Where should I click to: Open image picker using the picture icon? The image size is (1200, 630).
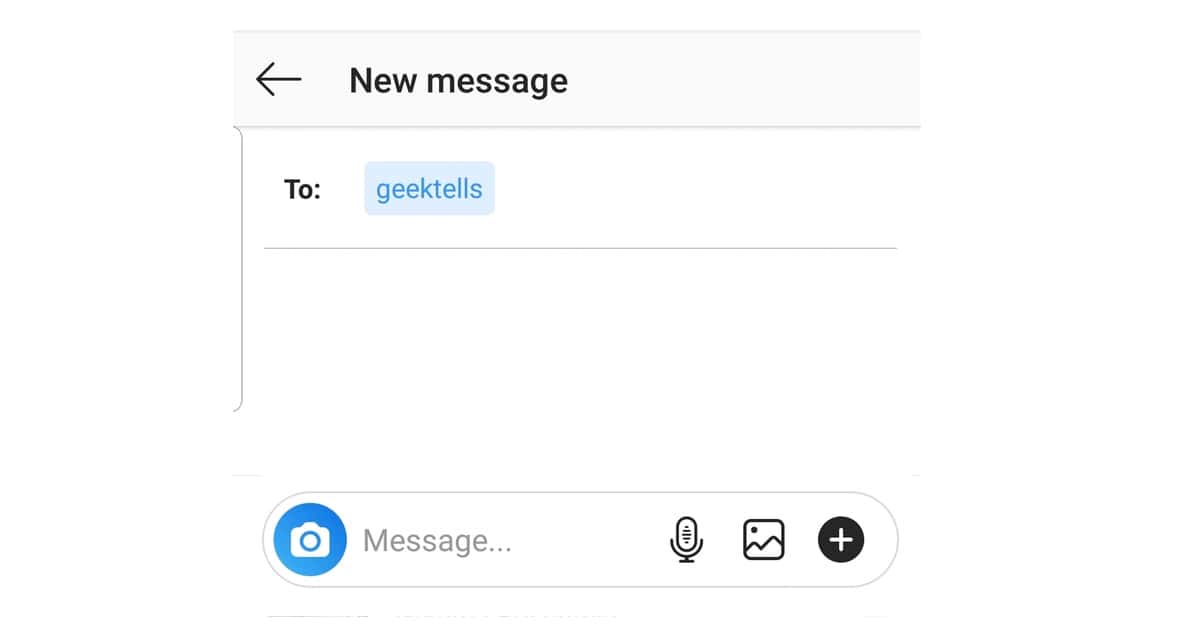(x=764, y=540)
